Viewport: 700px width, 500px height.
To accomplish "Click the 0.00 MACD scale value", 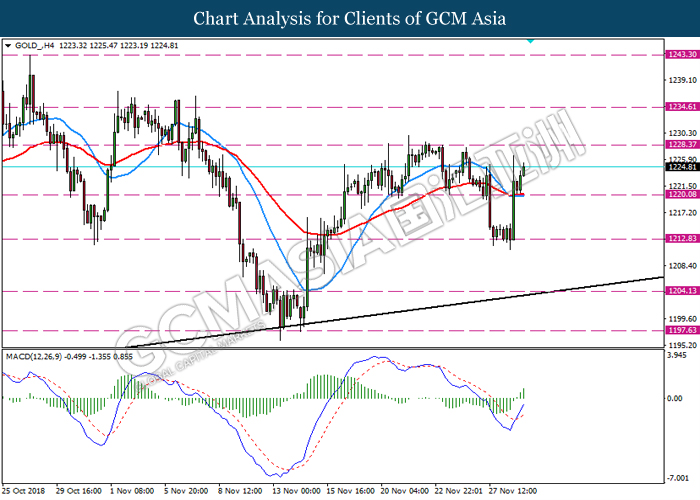I will coord(675,398).
